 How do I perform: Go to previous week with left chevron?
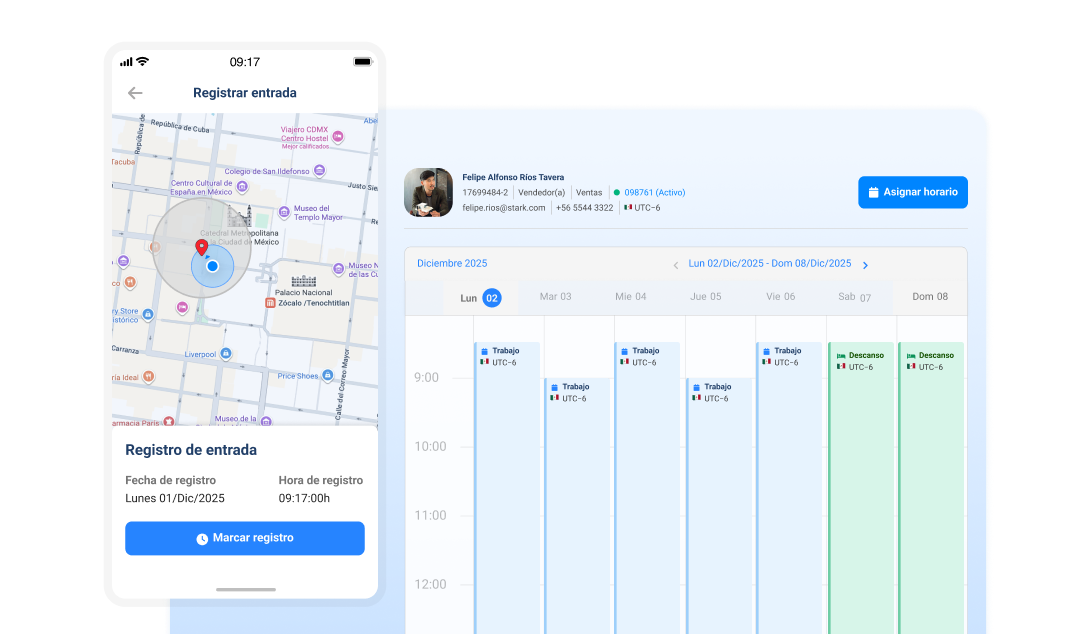(x=676, y=265)
